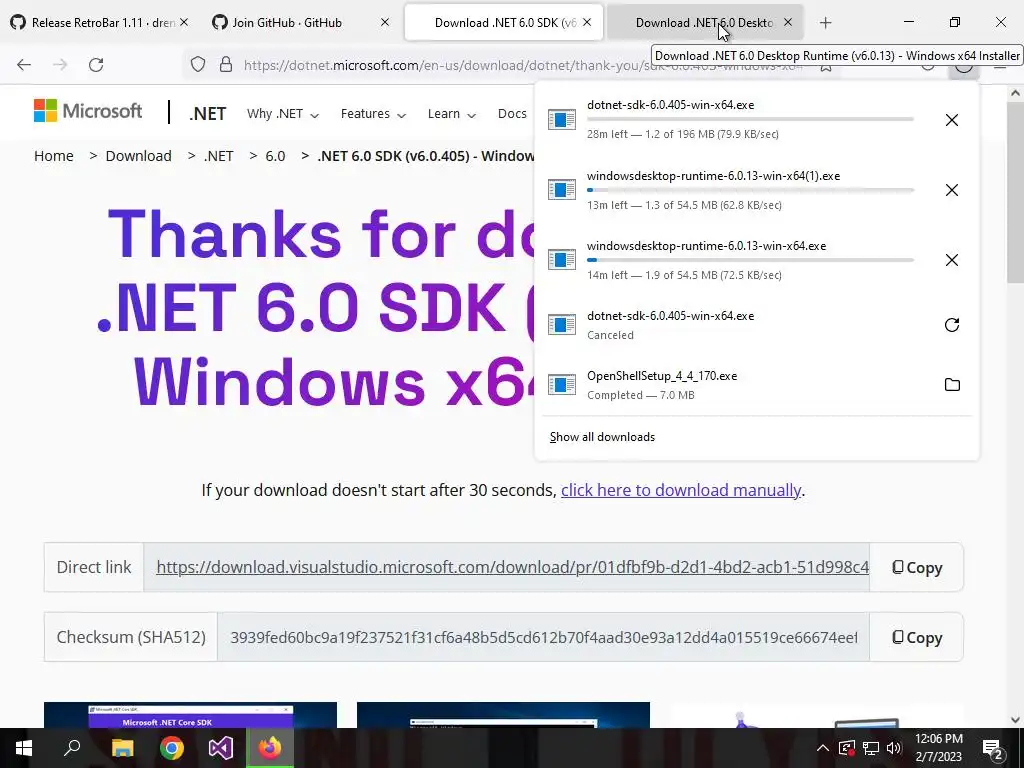This screenshot has height=768, width=1024.
Task: Go to the .NET home link
Action: [x=208, y=114]
